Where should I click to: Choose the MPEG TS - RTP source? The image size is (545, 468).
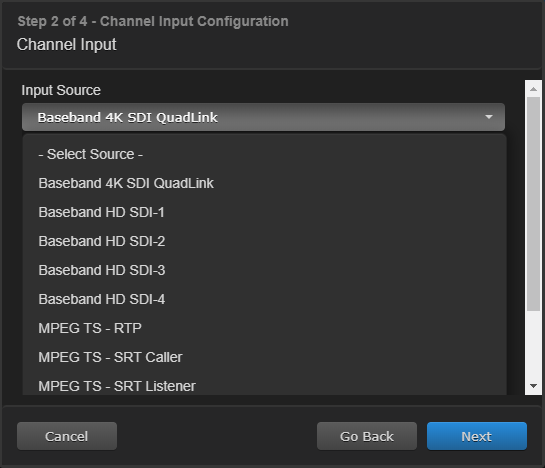tap(265, 328)
